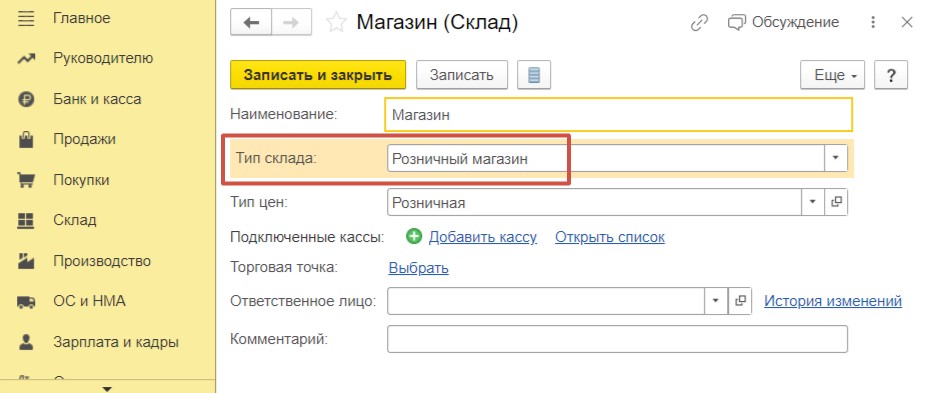This screenshot has height=393, width=926.
Task: Add Магазин to favorites with star icon
Action: pyautogui.click(x=337, y=23)
